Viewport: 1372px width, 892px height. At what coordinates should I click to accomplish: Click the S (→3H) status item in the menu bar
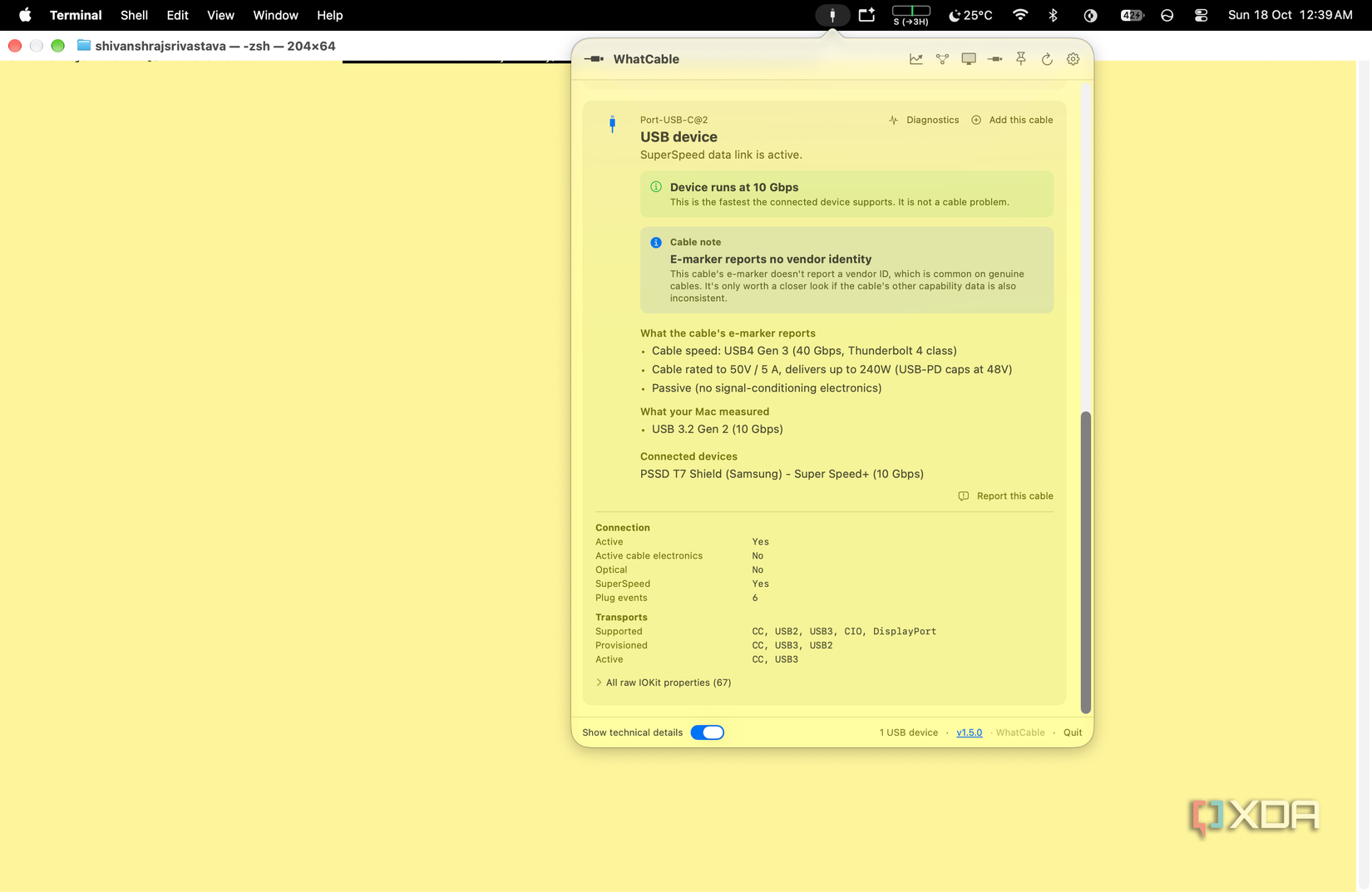point(911,15)
